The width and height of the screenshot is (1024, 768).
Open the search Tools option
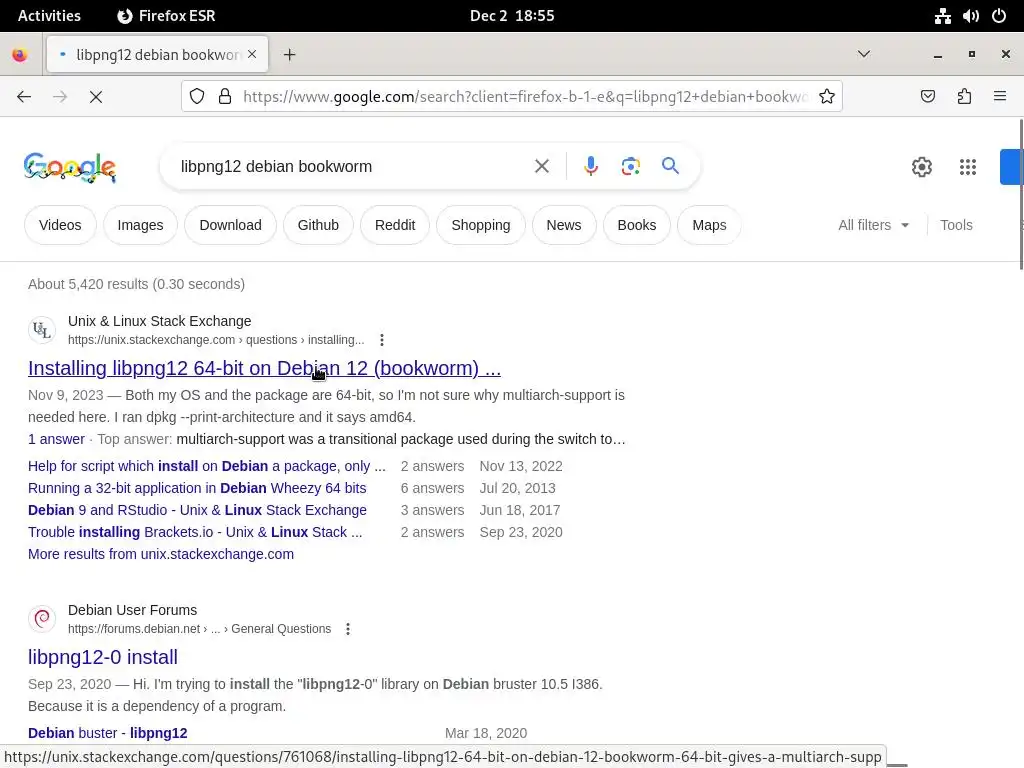pyautogui.click(x=956, y=225)
